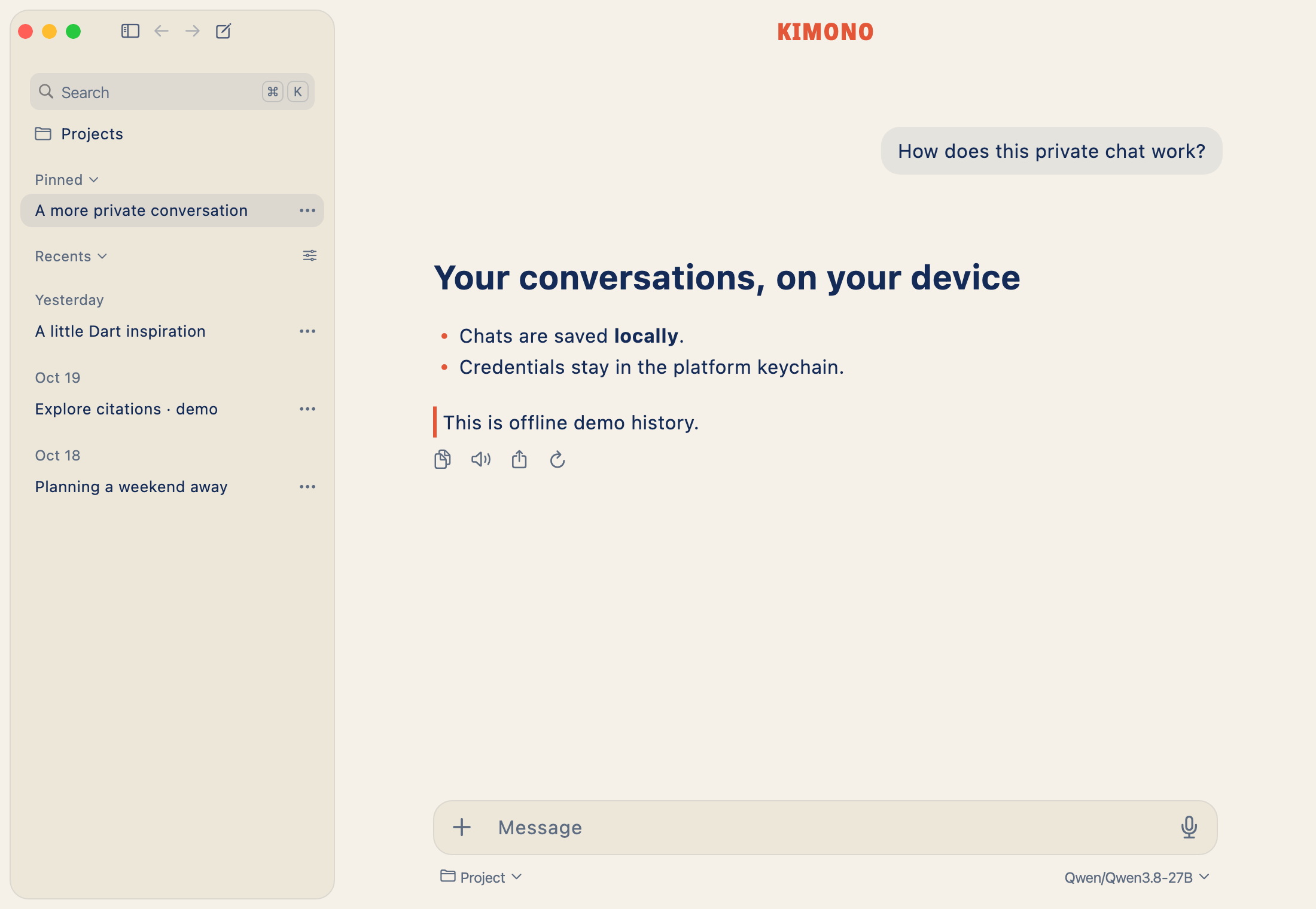Image resolution: width=1316 pixels, height=909 pixels.
Task: Add an attachment with plus icon
Action: (x=462, y=828)
